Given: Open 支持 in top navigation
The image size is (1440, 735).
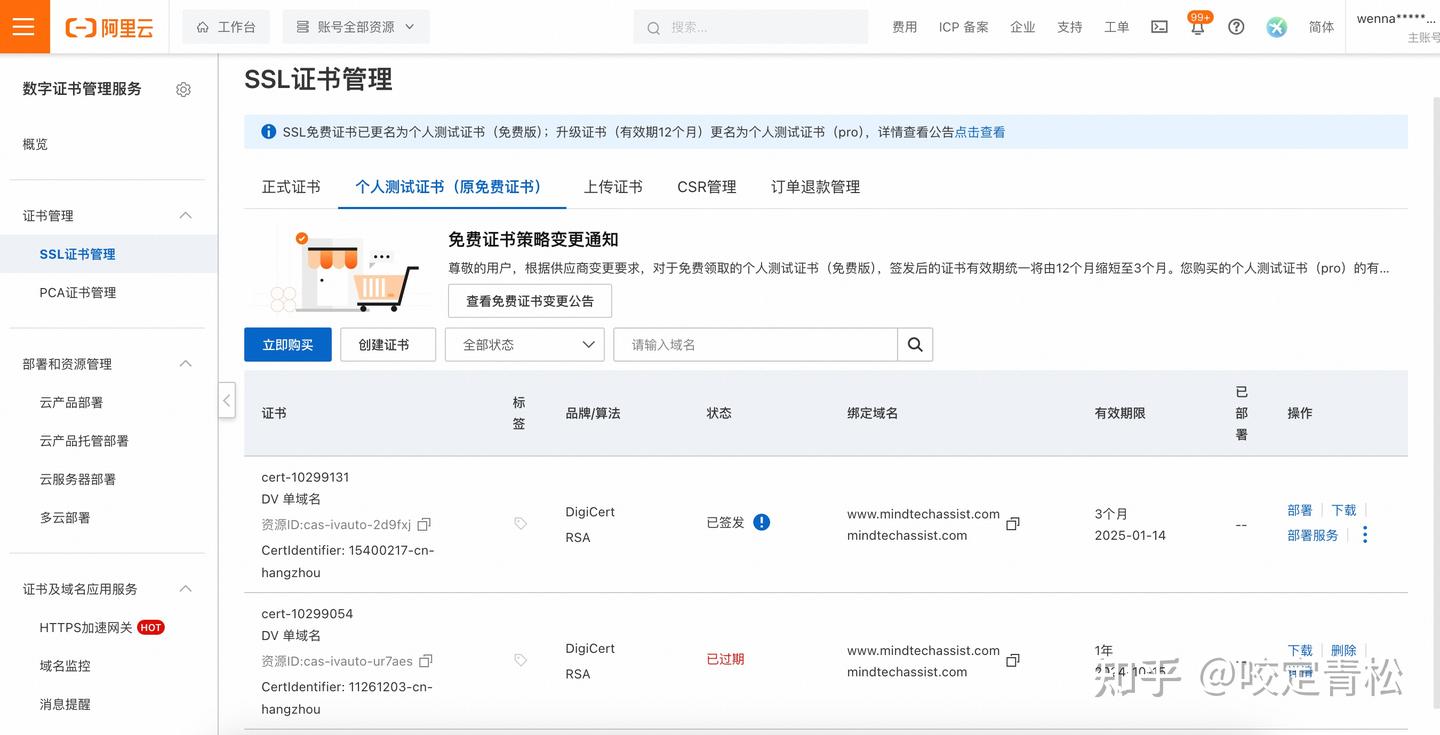Looking at the screenshot, I should [x=1070, y=27].
